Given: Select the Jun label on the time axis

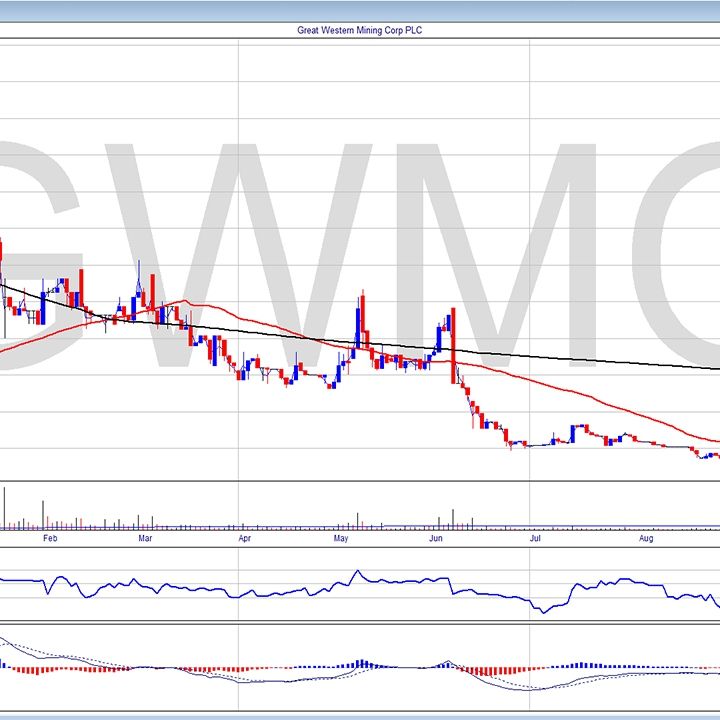Looking at the screenshot, I should [x=436, y=538].
